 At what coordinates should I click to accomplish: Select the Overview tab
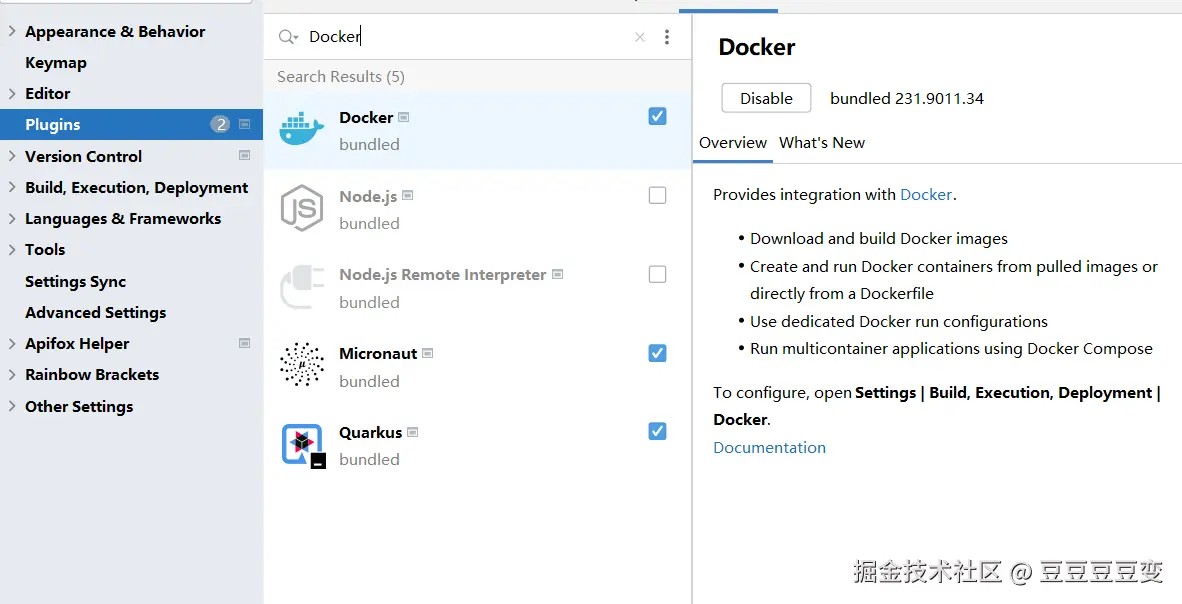coord(733,143)
